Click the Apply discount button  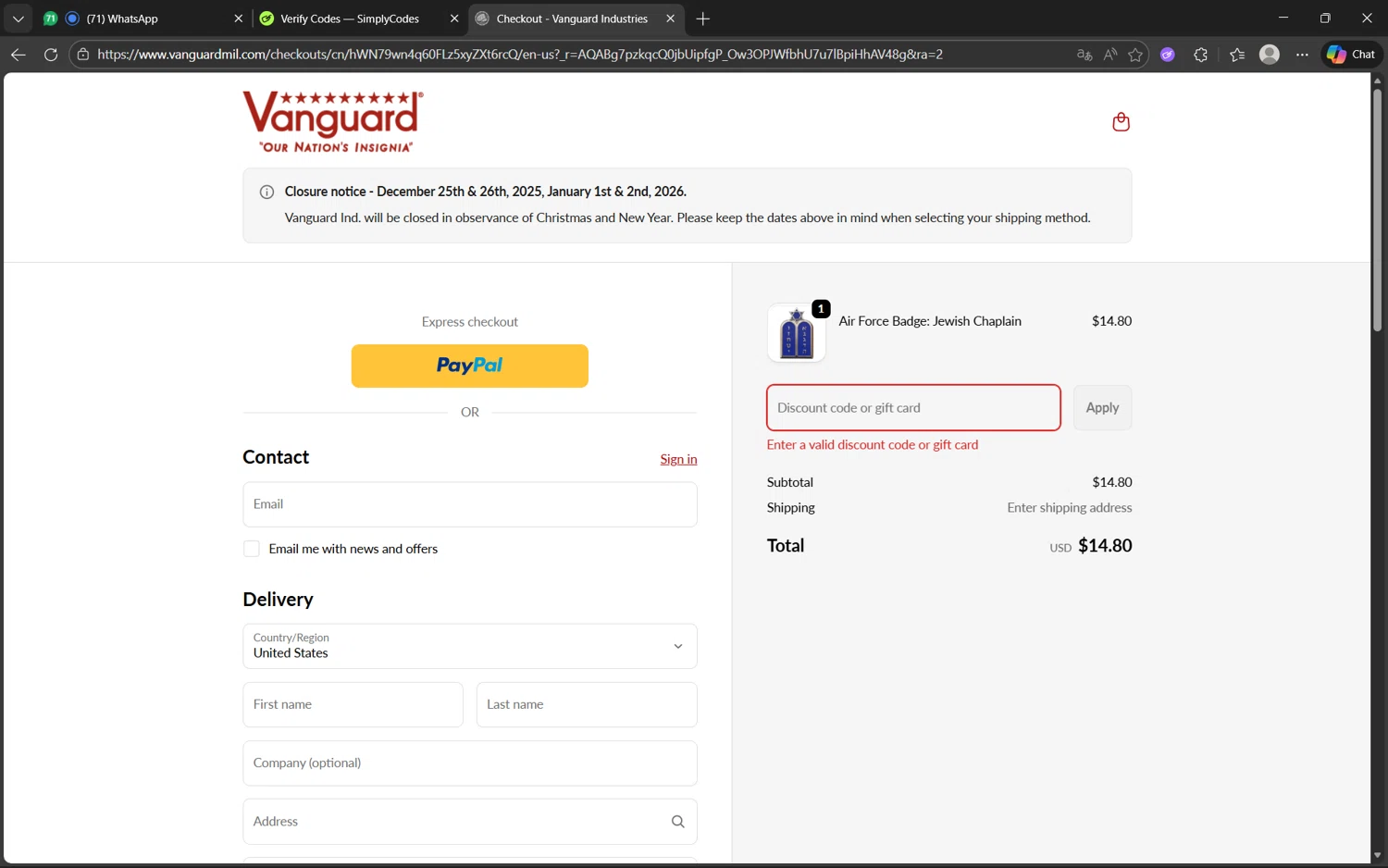(1102, 408)
